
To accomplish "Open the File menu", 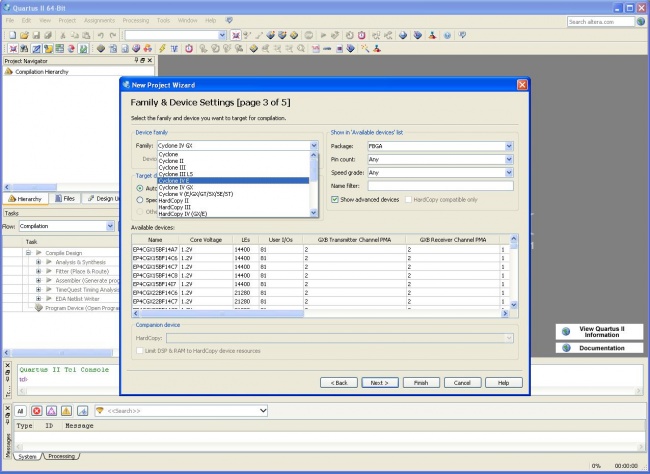I will 10,20.
